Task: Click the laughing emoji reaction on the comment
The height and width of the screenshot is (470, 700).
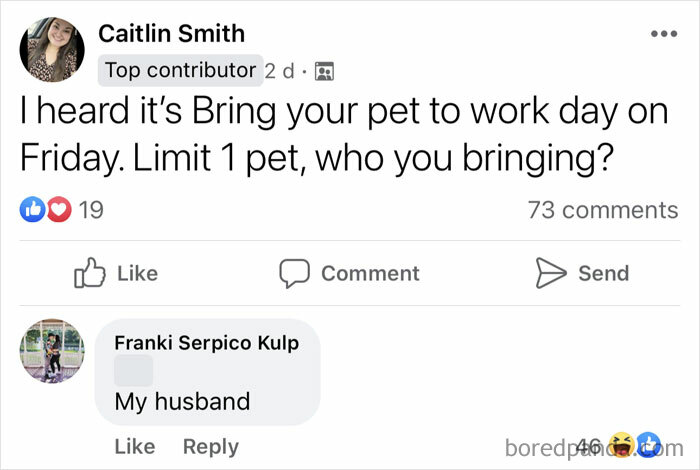Action: 624,446
